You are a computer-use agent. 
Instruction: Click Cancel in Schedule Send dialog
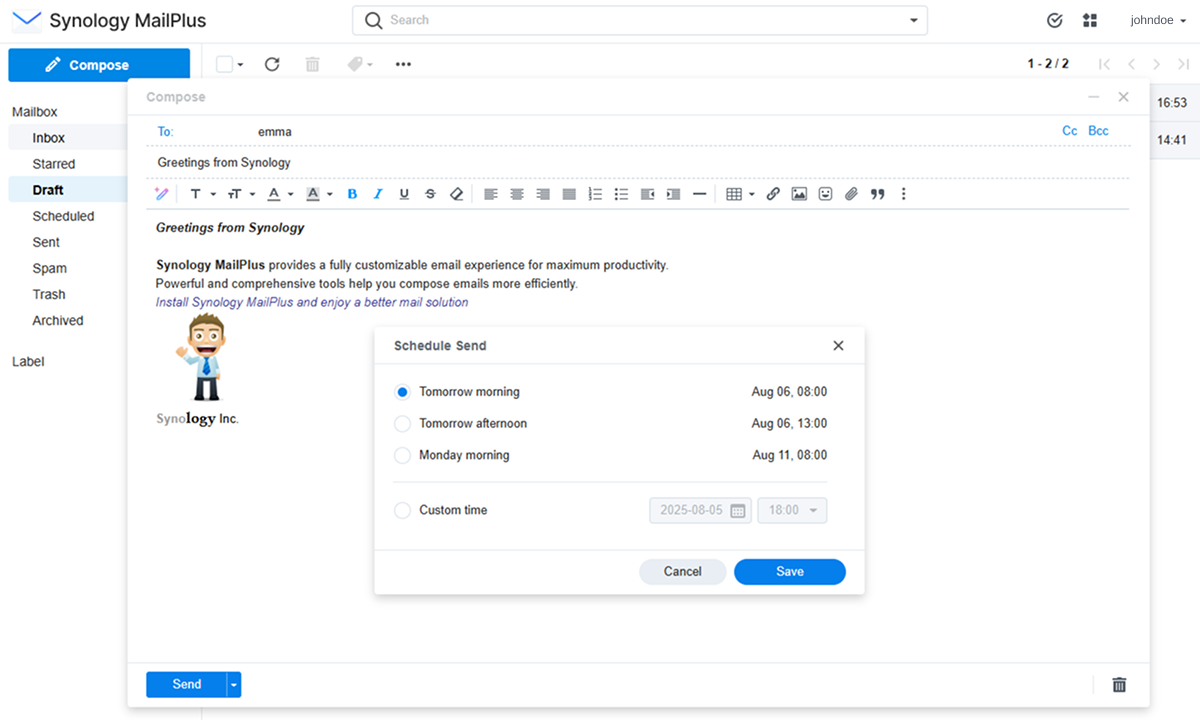[x=683, y=571]
